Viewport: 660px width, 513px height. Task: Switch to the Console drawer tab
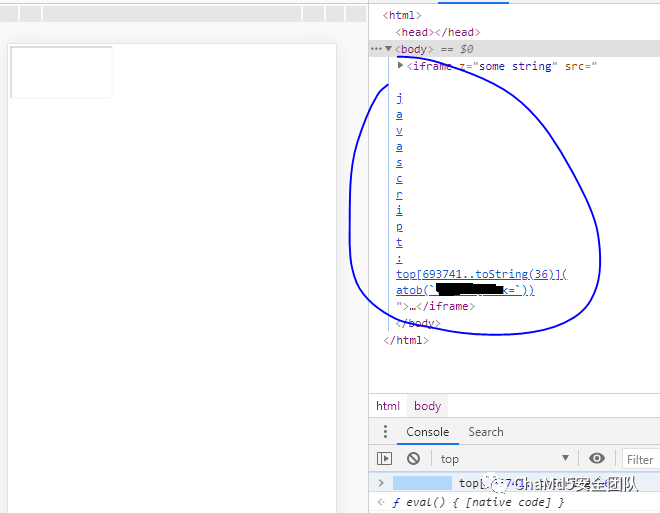(x=428, y=432)
